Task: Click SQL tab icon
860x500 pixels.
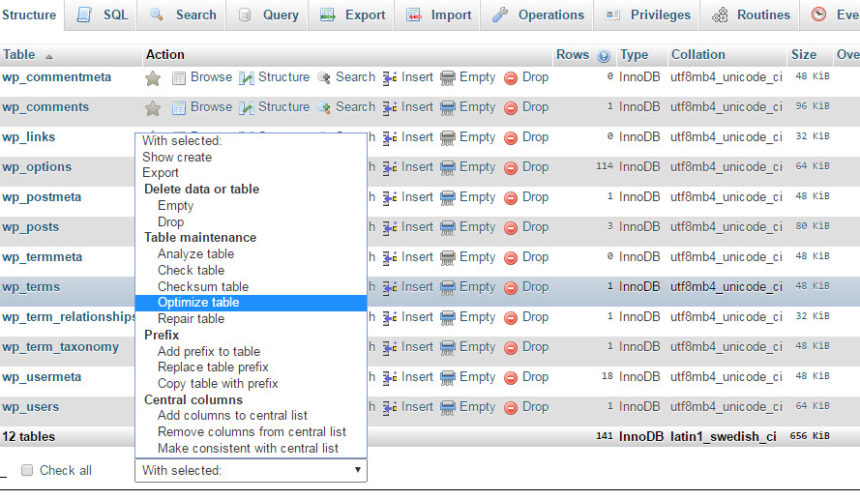Action: coord(84,15)
